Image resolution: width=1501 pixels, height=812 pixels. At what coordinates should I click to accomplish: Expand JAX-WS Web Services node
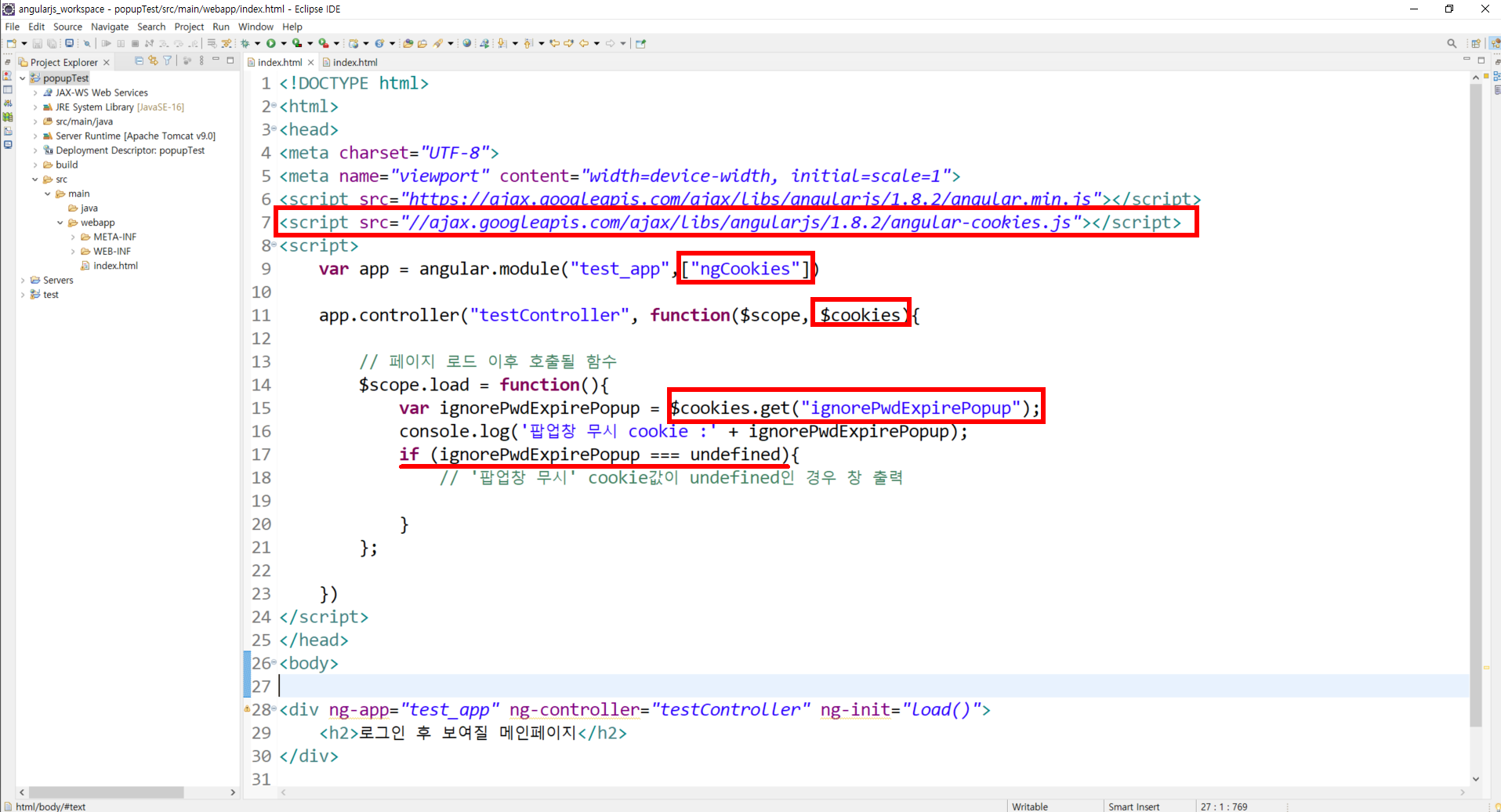35,92
